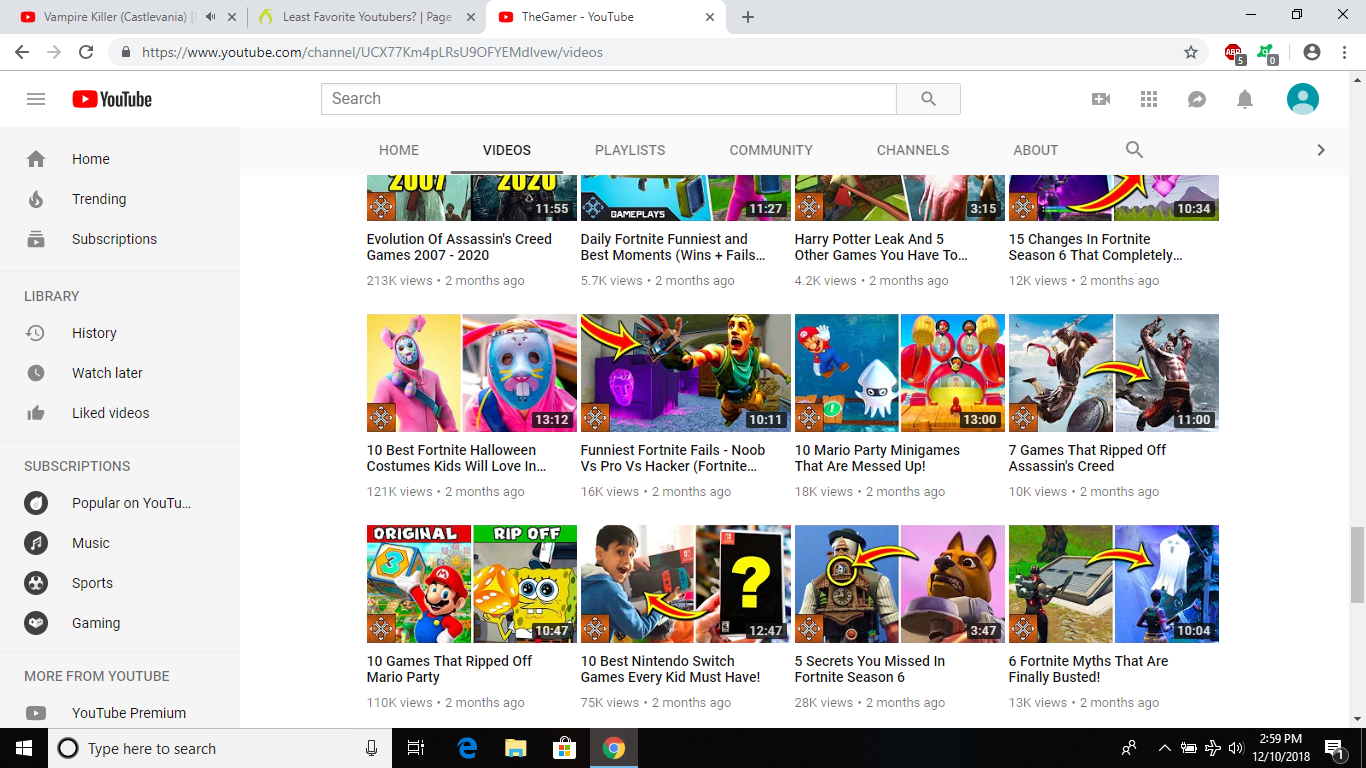Open Task View in the taskbar
Image resolution: width=1366 pixels, height=768 pixels.
[x=417, y=748]
